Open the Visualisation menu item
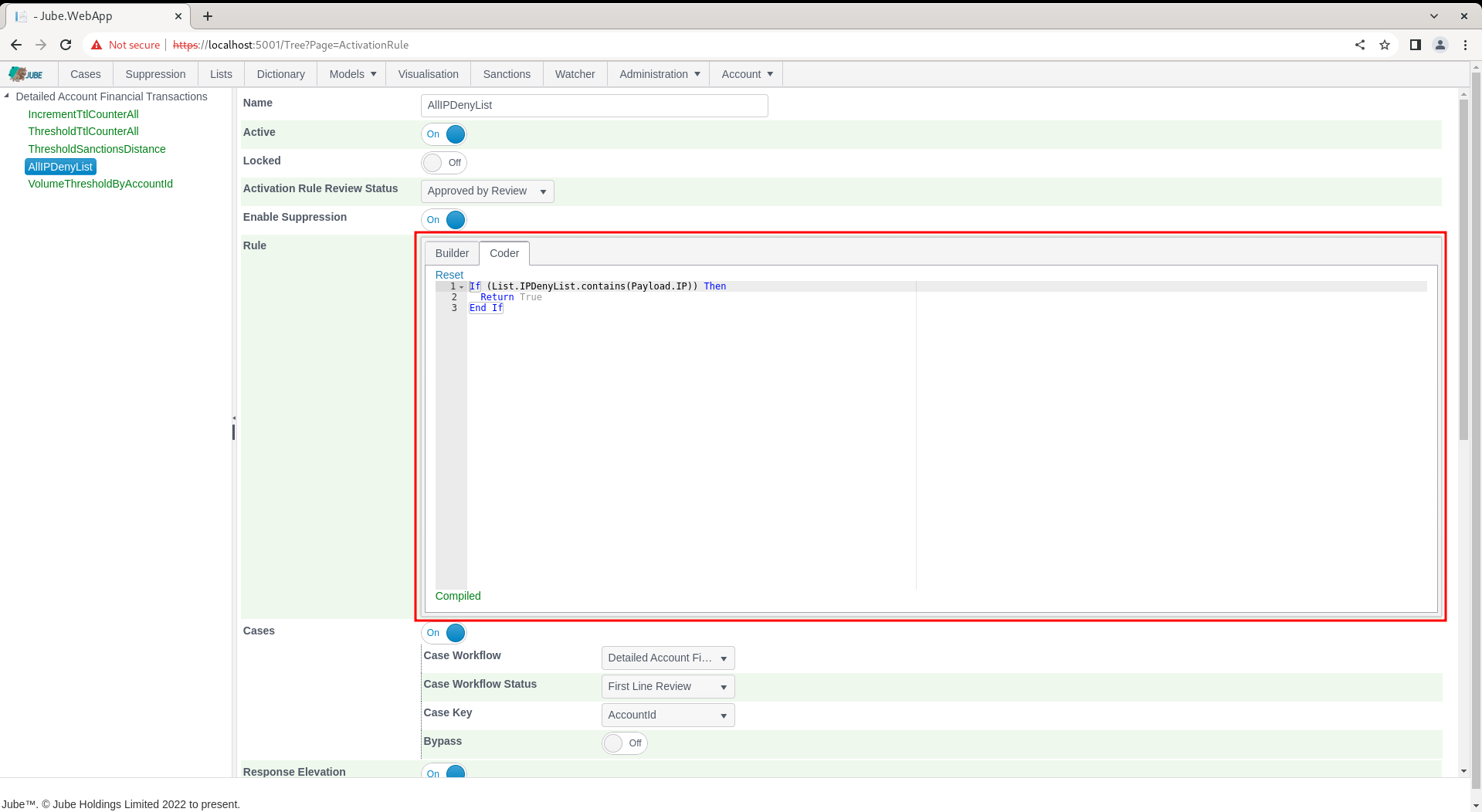 [429, 74]
